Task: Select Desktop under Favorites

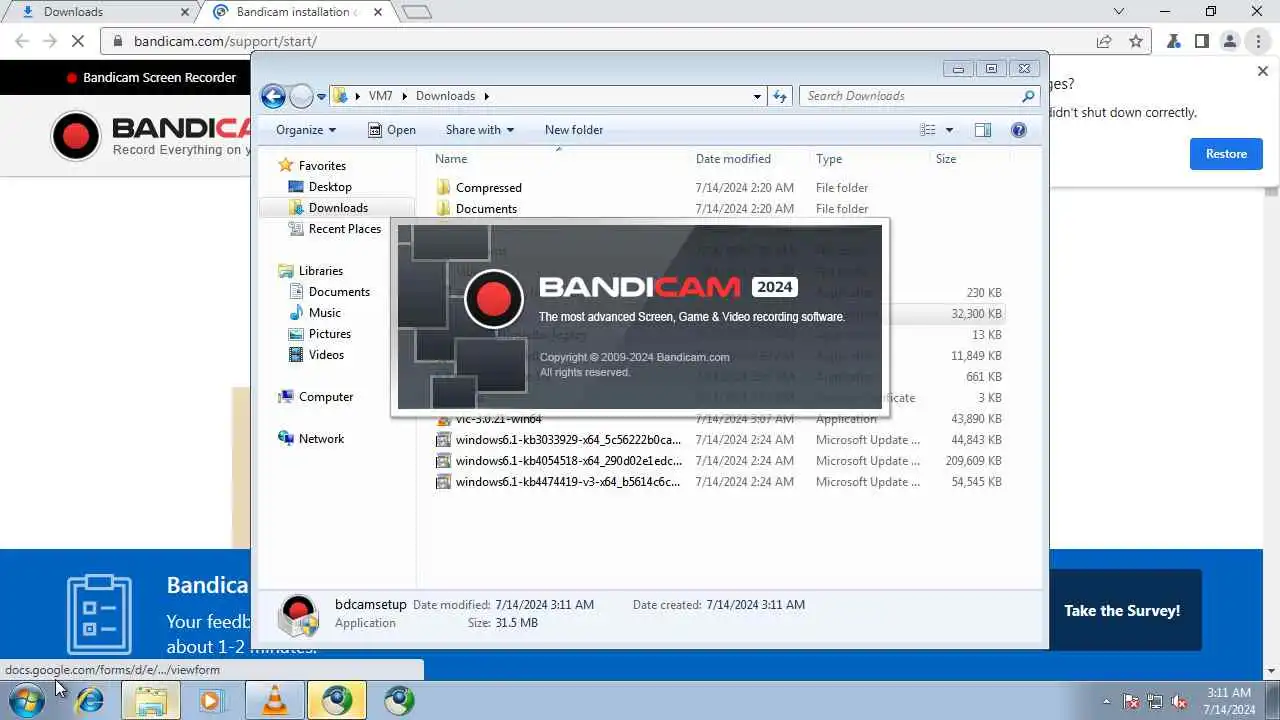Action: (x=330, y=187)
